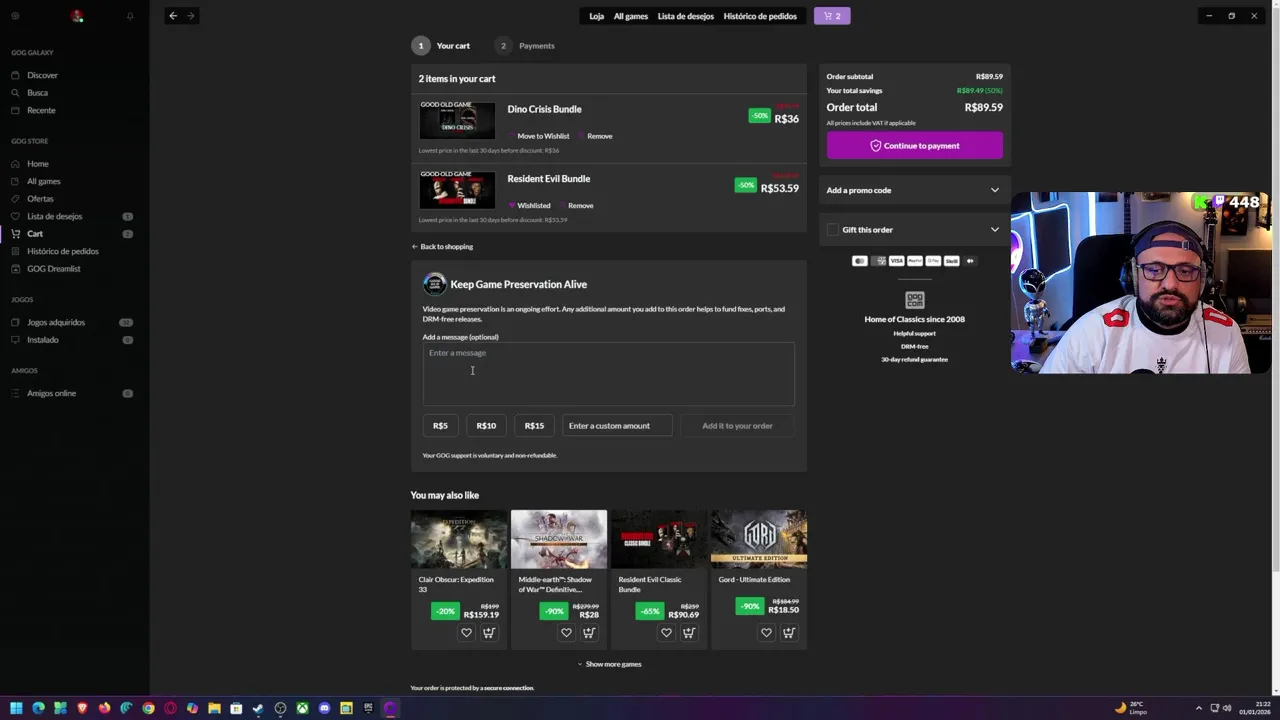Open Instalado in the sidebar
Image resolution: width=1280 pixels, height=720 pixels.
43,340
